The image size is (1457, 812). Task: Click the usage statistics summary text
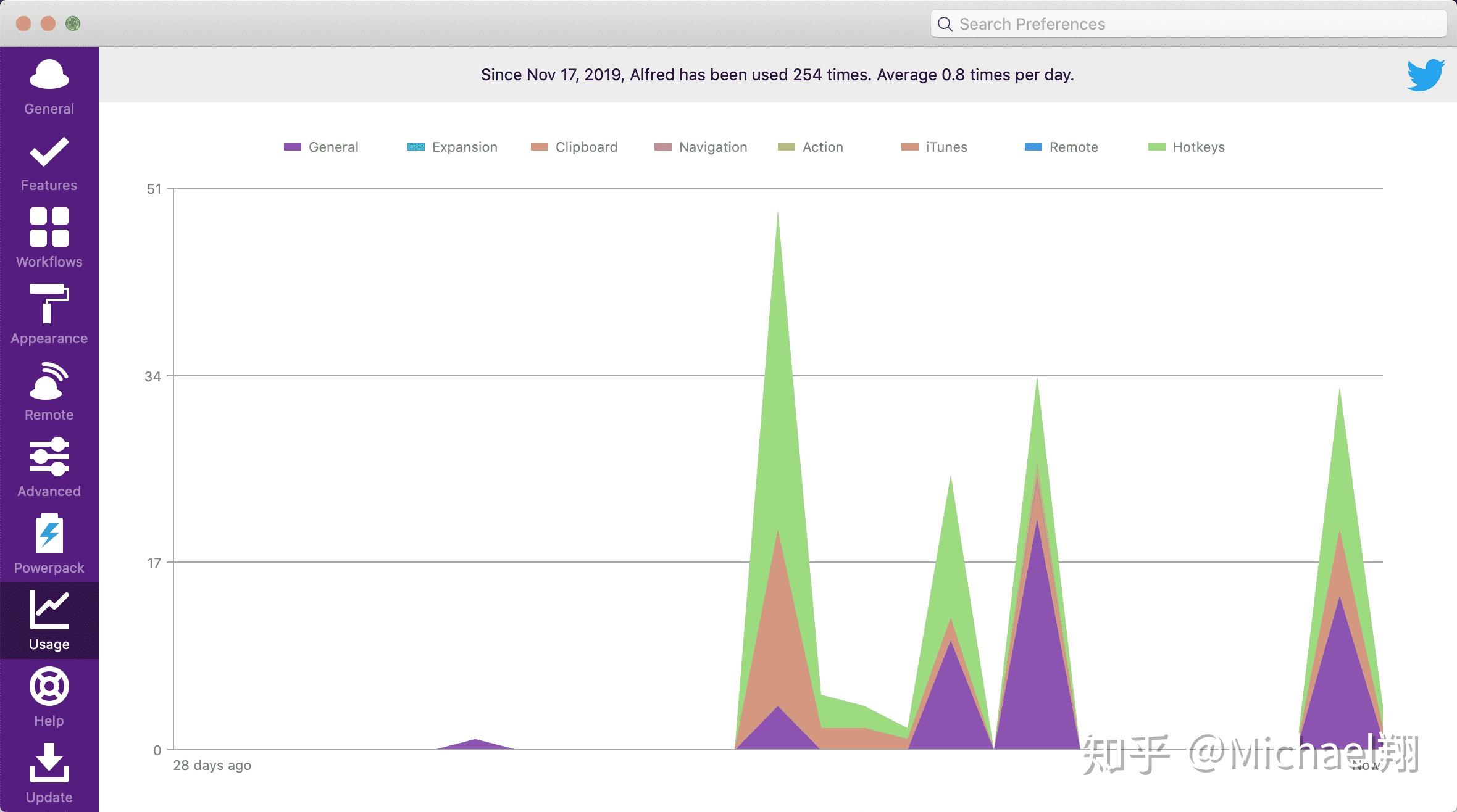(x=777, y=75)
